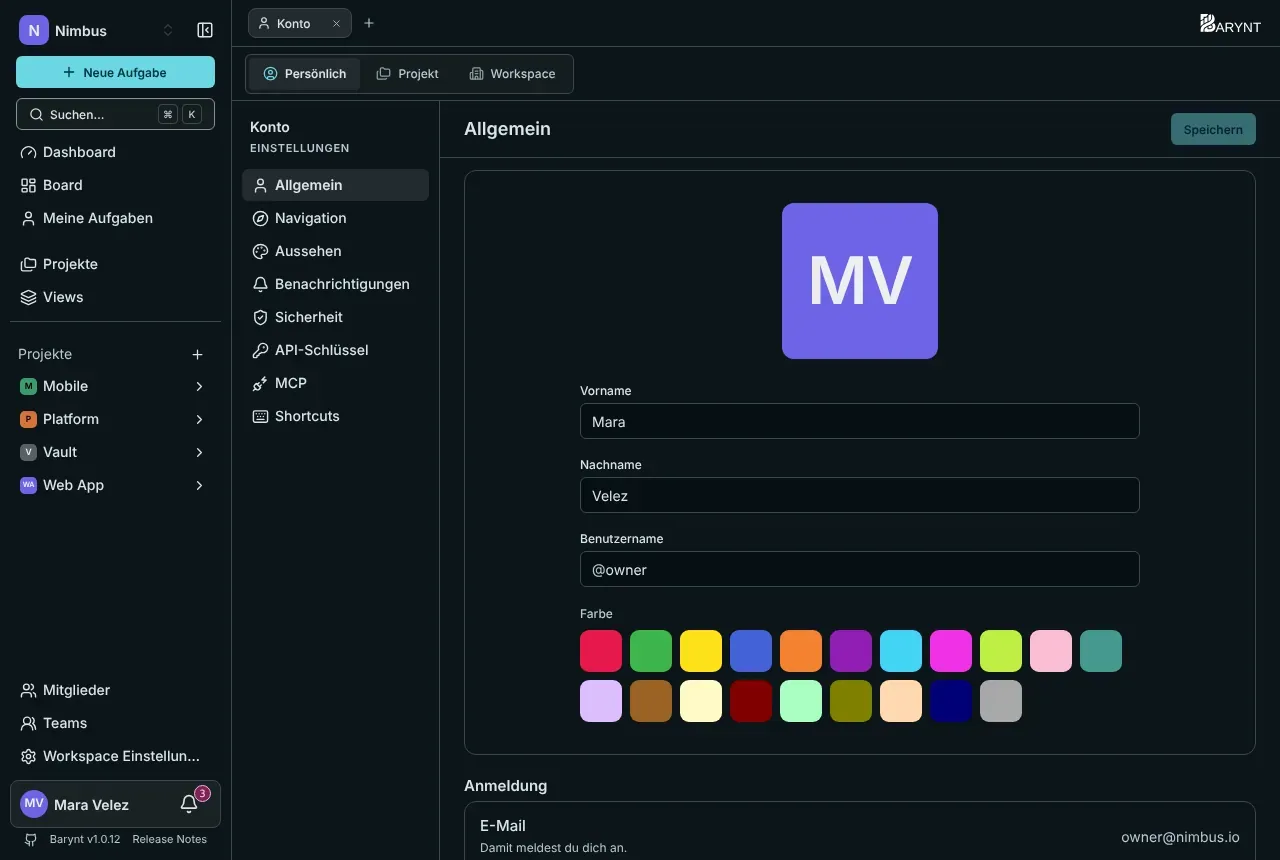
Task: Create a task with Neue Aufgabe
Action: (x=115, y=72)
